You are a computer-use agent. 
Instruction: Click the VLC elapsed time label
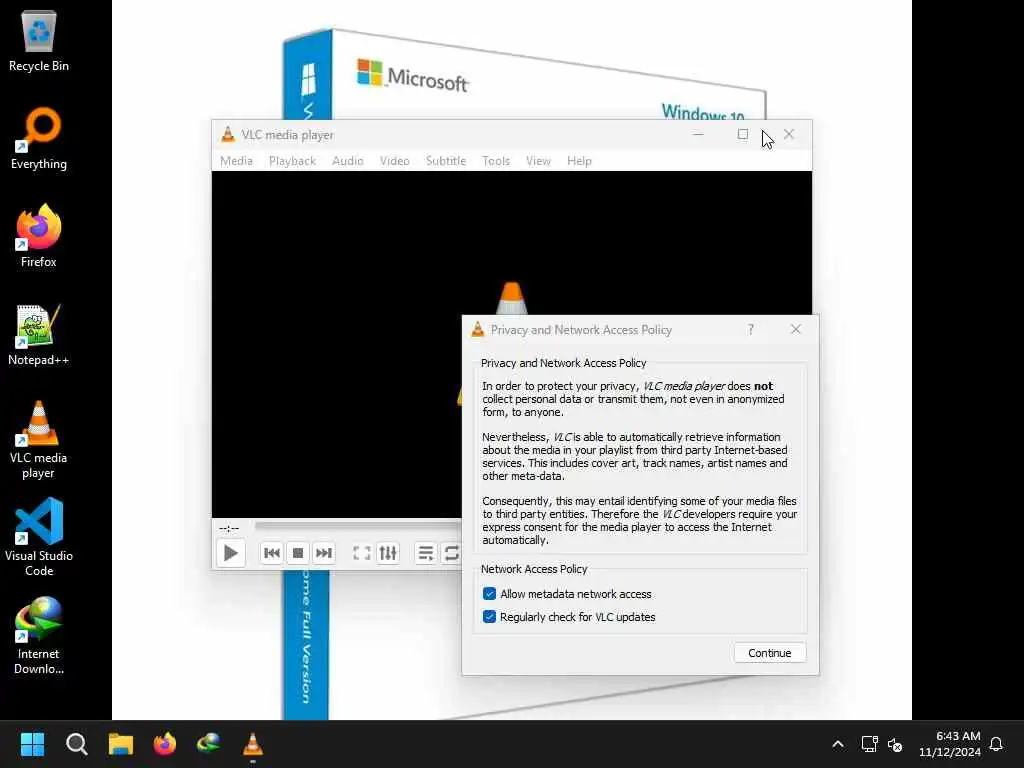tap(229, 528)
